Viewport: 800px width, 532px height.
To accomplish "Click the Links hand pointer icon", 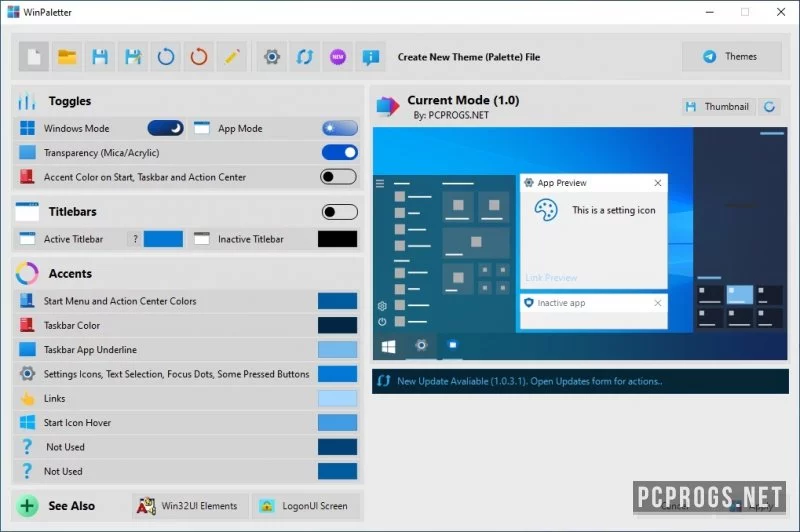I will tap(28, 398).
